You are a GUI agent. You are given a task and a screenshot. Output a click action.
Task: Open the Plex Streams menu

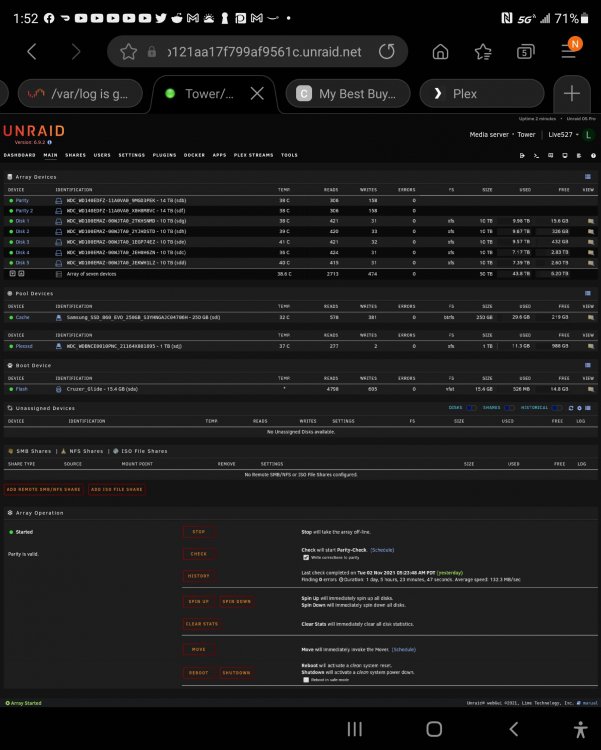(x=254, y=155)
